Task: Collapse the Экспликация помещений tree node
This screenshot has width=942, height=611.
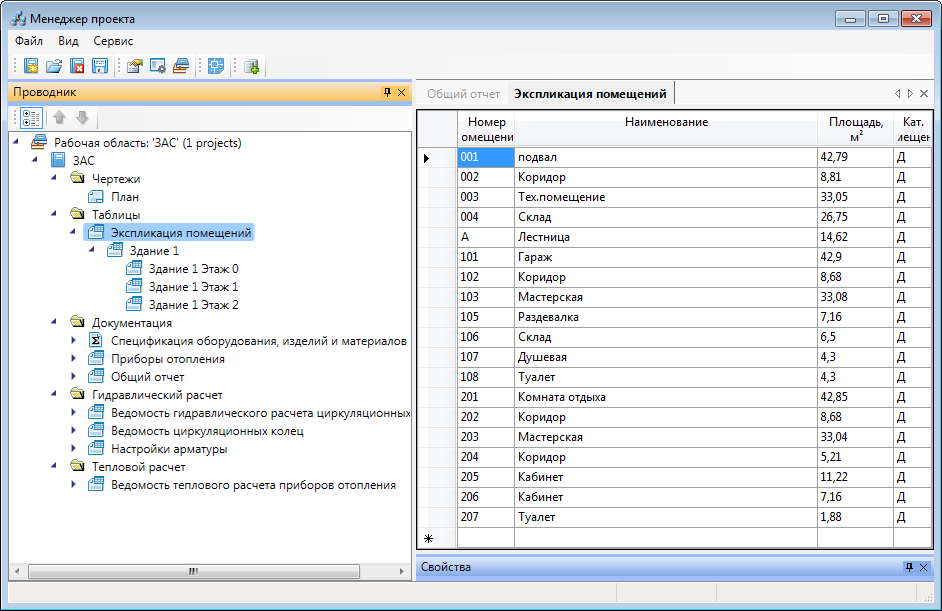Action: click(x=73, y=233)
